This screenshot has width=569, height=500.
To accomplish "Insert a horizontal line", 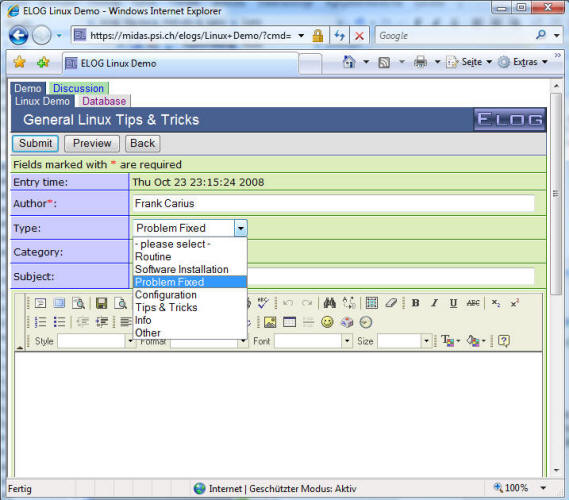I will [308, 322].
